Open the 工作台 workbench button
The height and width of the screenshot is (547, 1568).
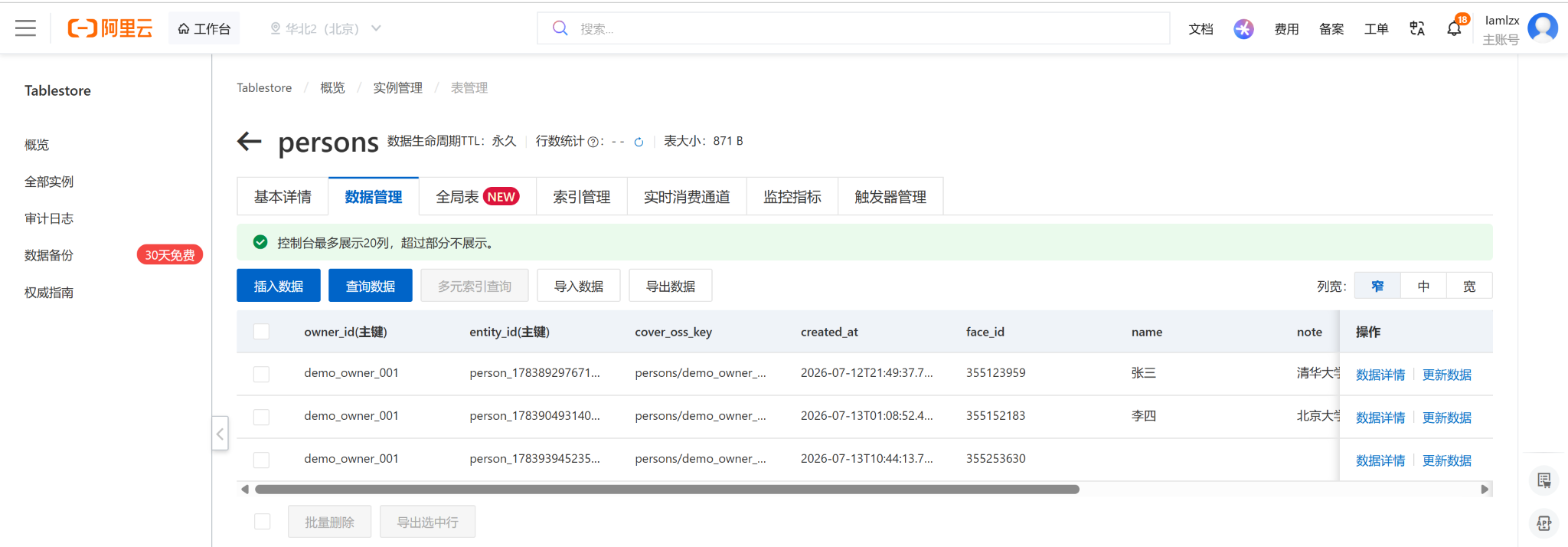204,28
